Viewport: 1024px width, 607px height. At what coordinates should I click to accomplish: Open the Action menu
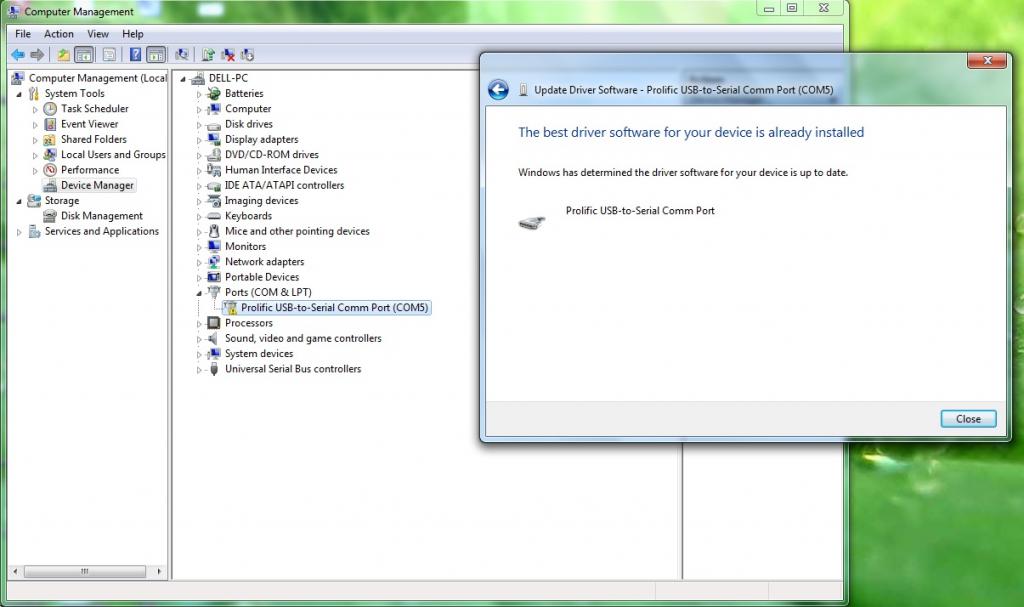pyautogui.click(x=59, y=34)
